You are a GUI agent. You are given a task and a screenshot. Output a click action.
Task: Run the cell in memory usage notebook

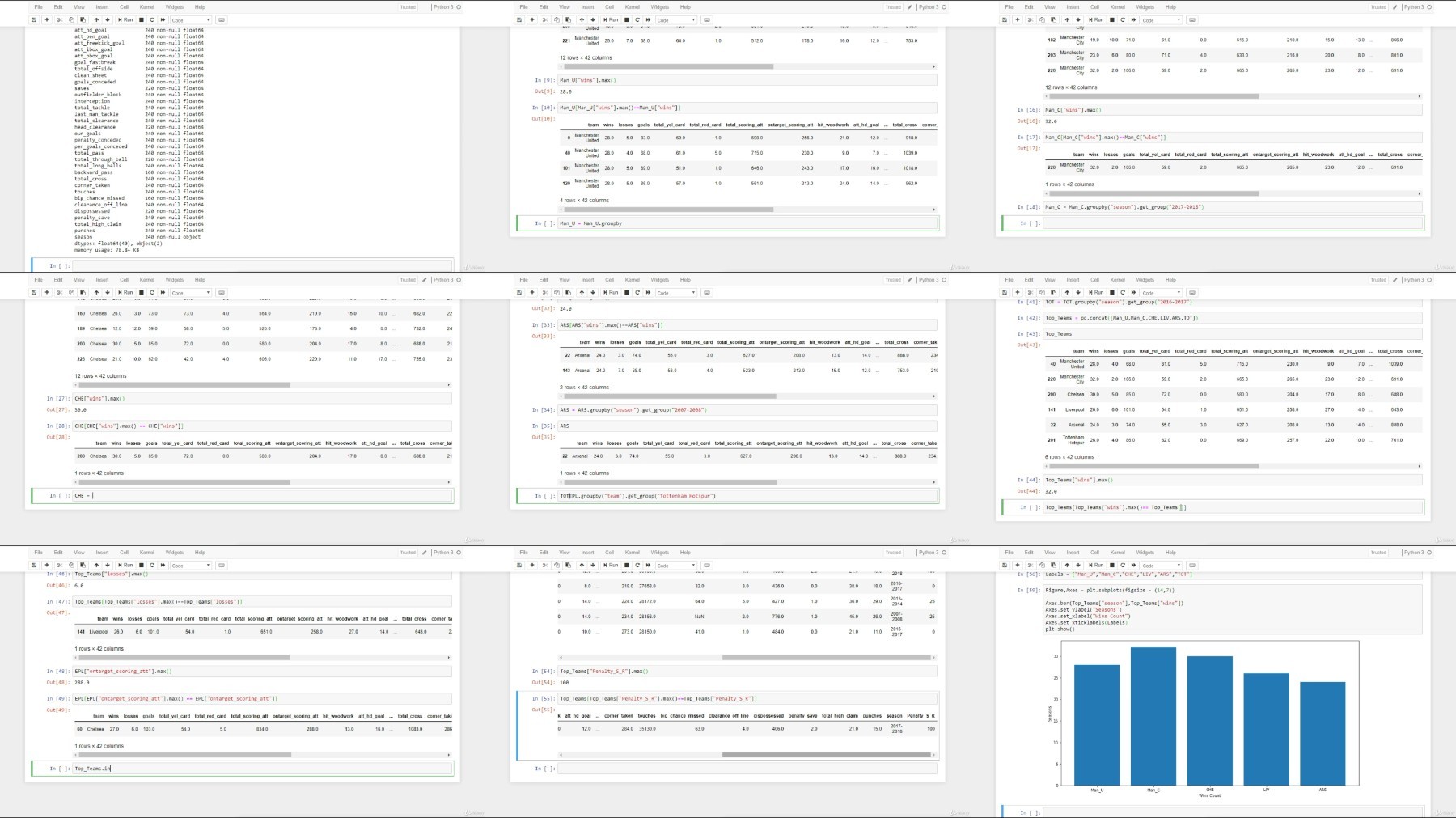[x=126, y=19]
